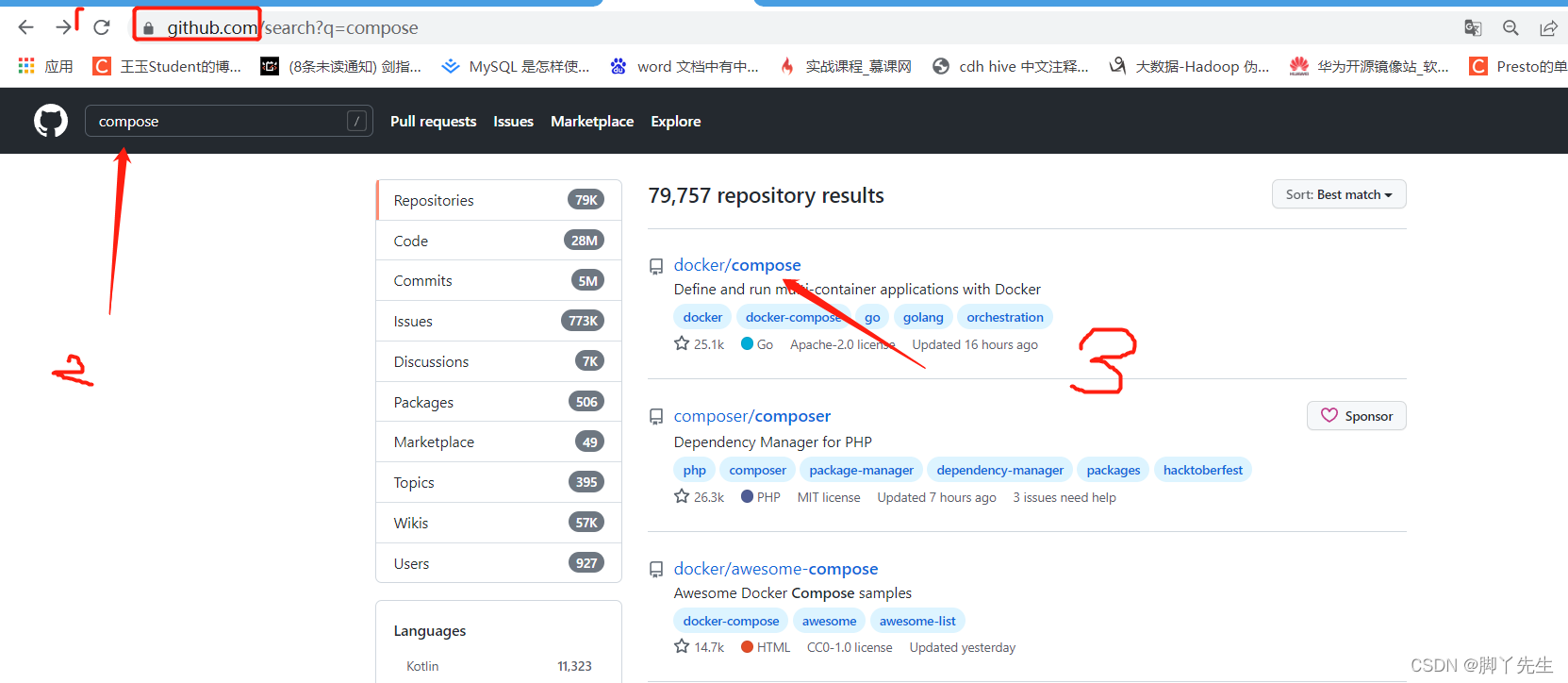Click the repository icon beside composer/composer
1568x683 pixels.
[x=656, y=417]
